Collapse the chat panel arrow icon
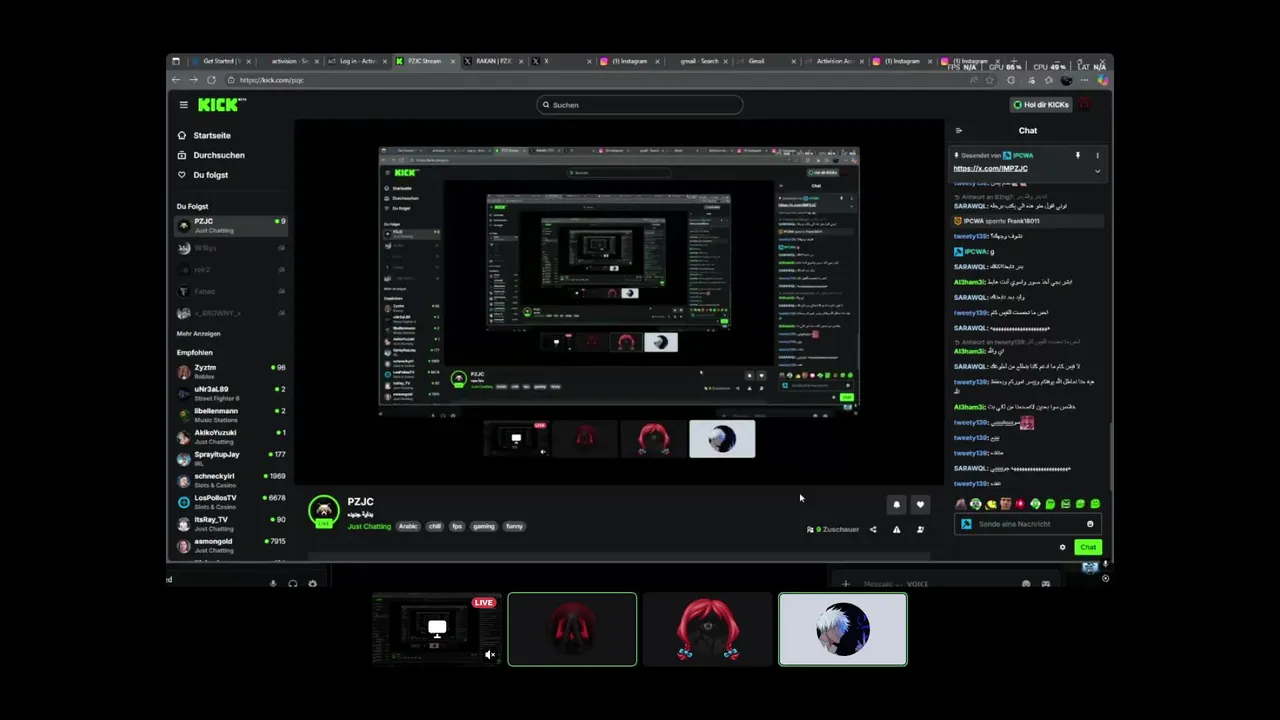This screenshot has width=1280, height=720. tap(959, 131)
